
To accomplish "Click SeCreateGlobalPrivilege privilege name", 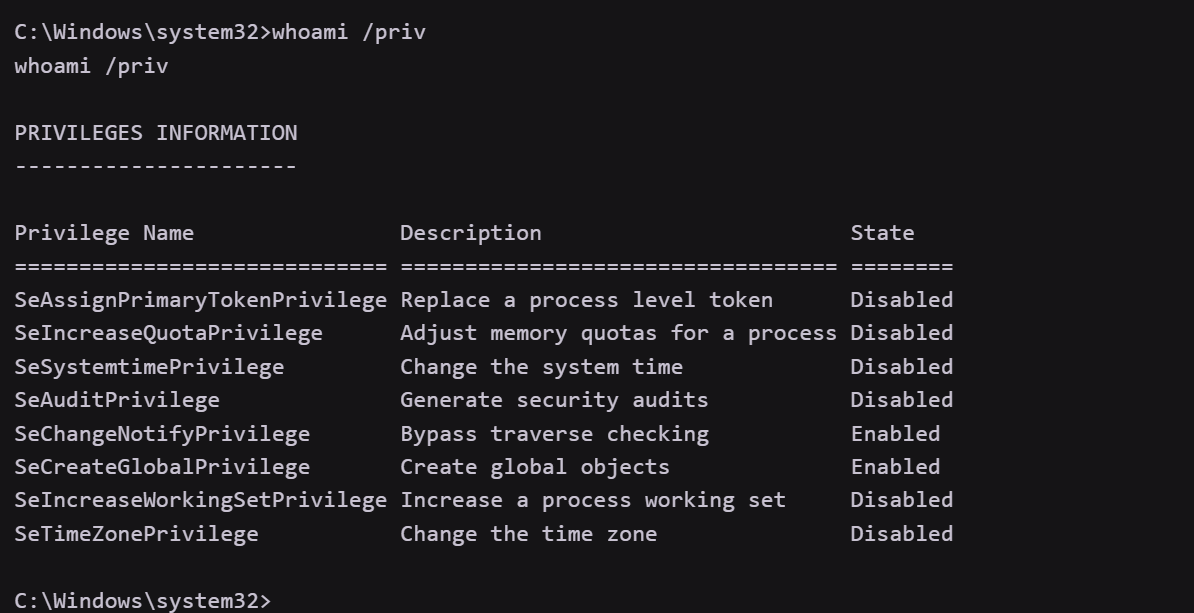I will coord(162,467).
